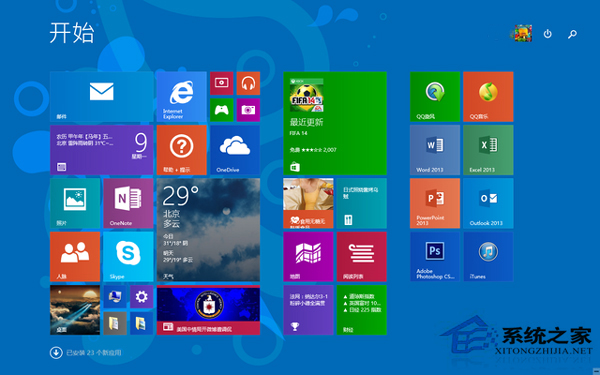
Task: Click the user account picture
Action: 522,33
